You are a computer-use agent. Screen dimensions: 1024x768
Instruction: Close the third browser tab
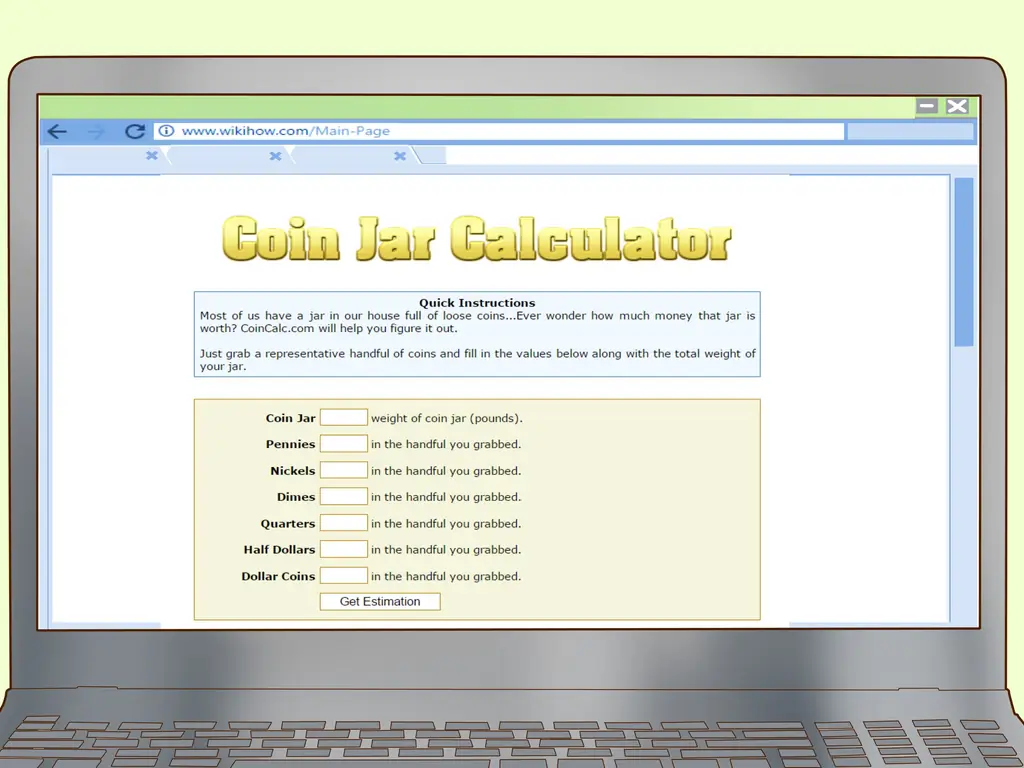[x=400, y=156]
